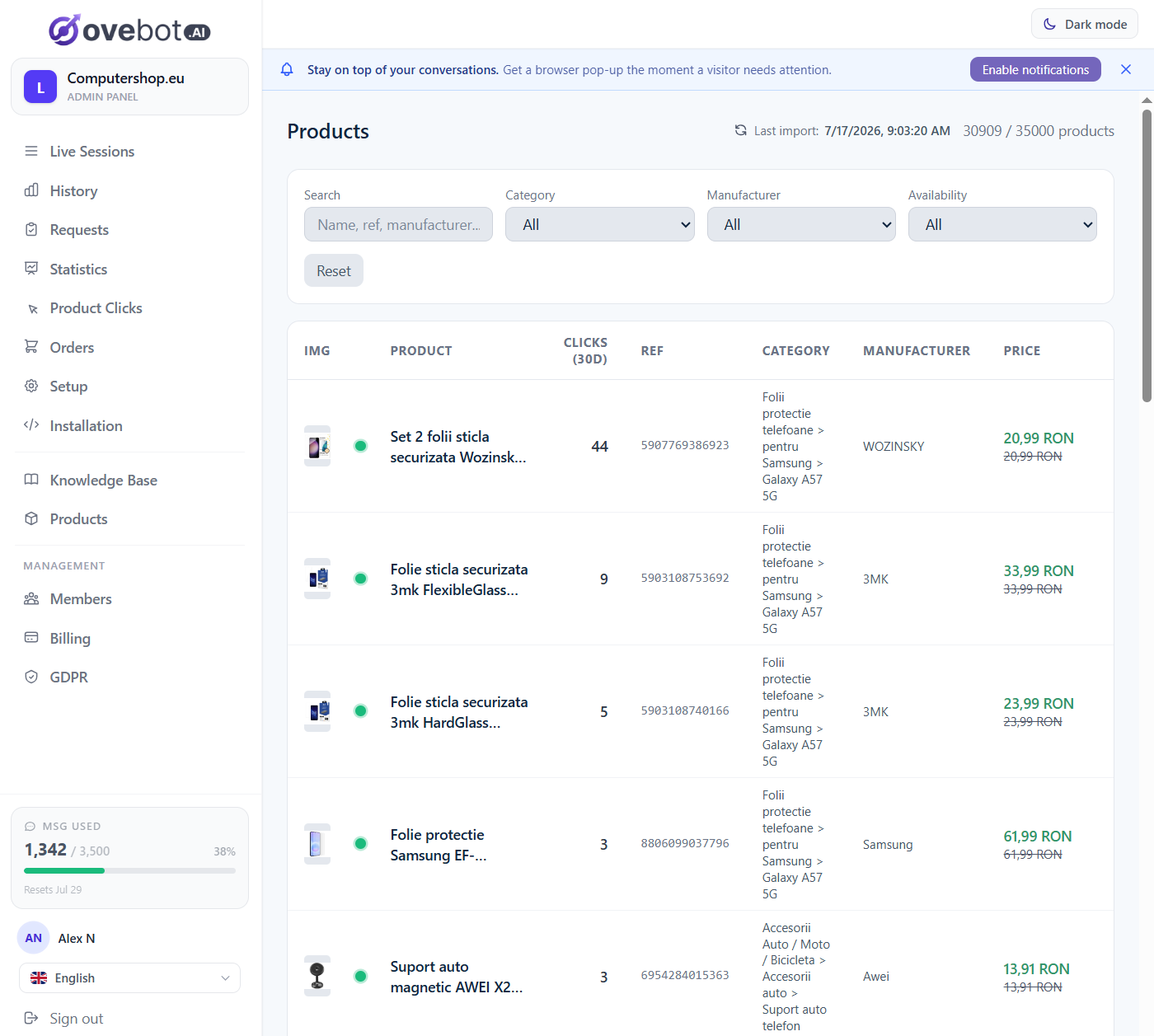Open the Manufacturer filter dropdown
This screenshot has width=1154, height=1036.
pyautogui.click(x=801, y=224)
